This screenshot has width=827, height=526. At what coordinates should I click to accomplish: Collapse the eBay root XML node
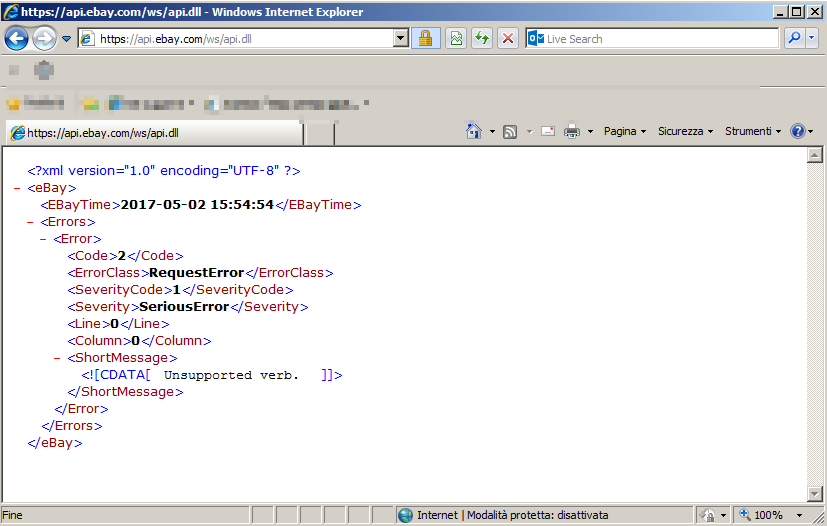tap(17, 188)
